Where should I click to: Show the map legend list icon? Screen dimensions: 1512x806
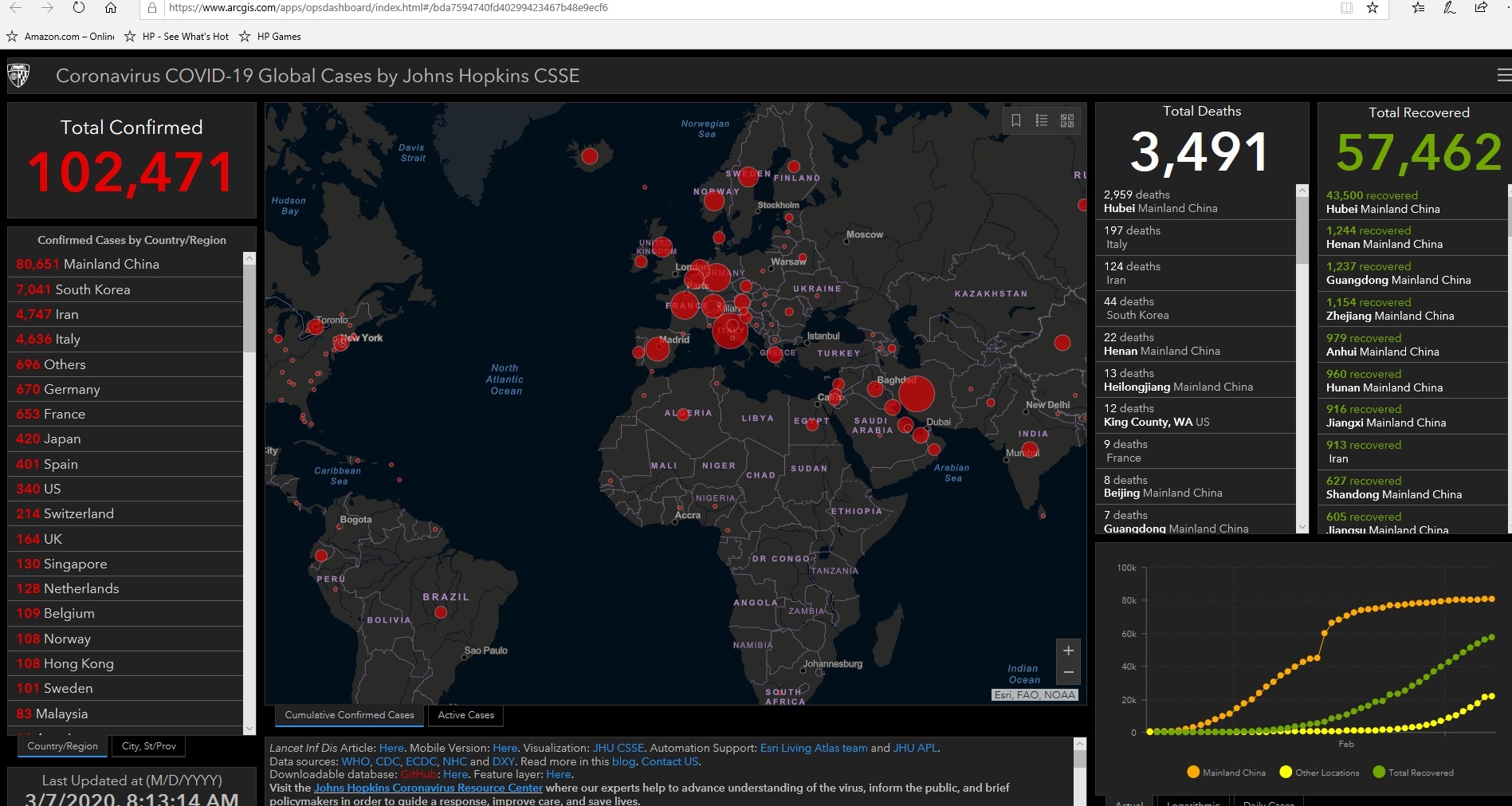1041,120
